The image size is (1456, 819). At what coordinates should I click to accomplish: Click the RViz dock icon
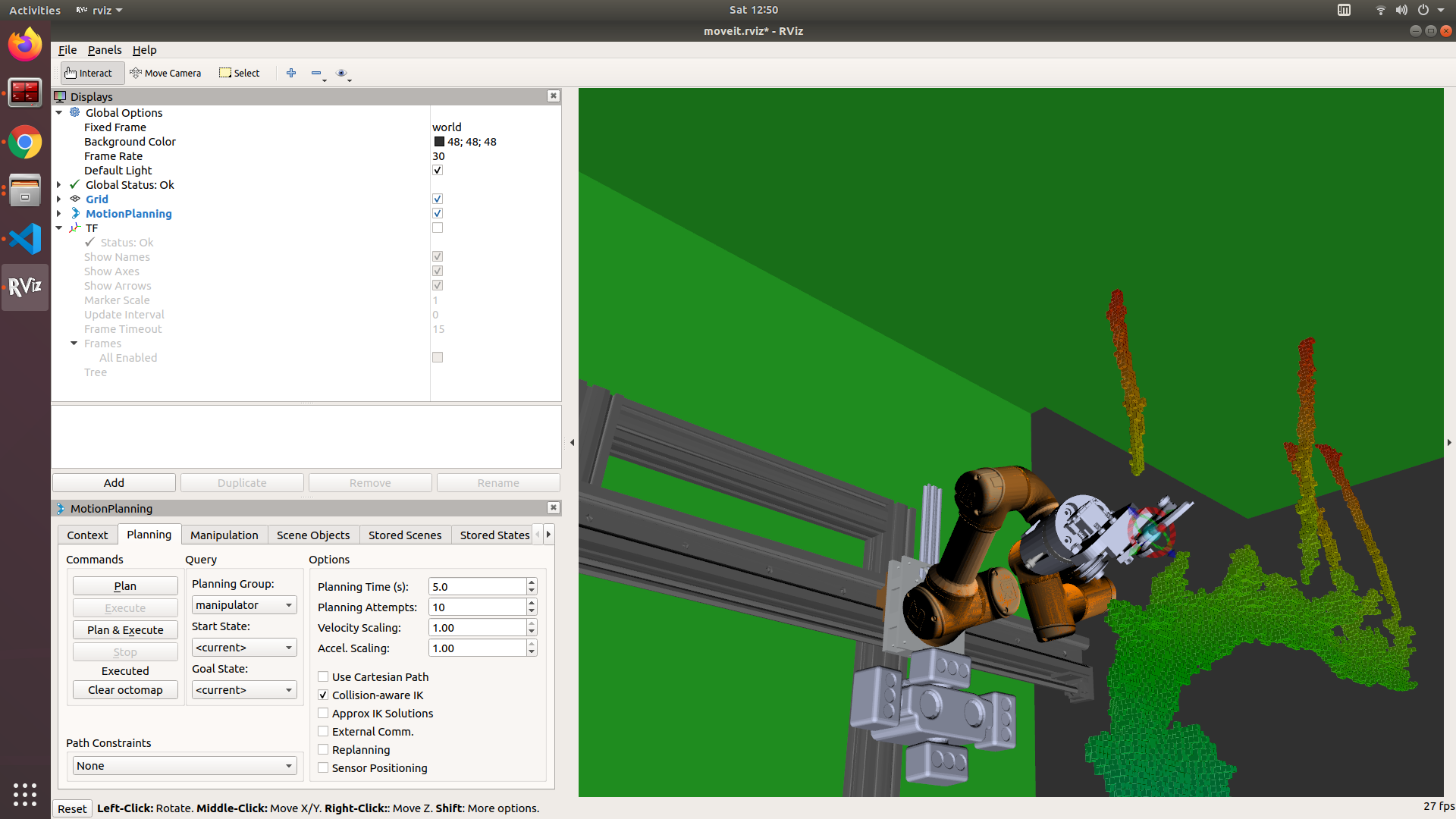coord(25,287)
